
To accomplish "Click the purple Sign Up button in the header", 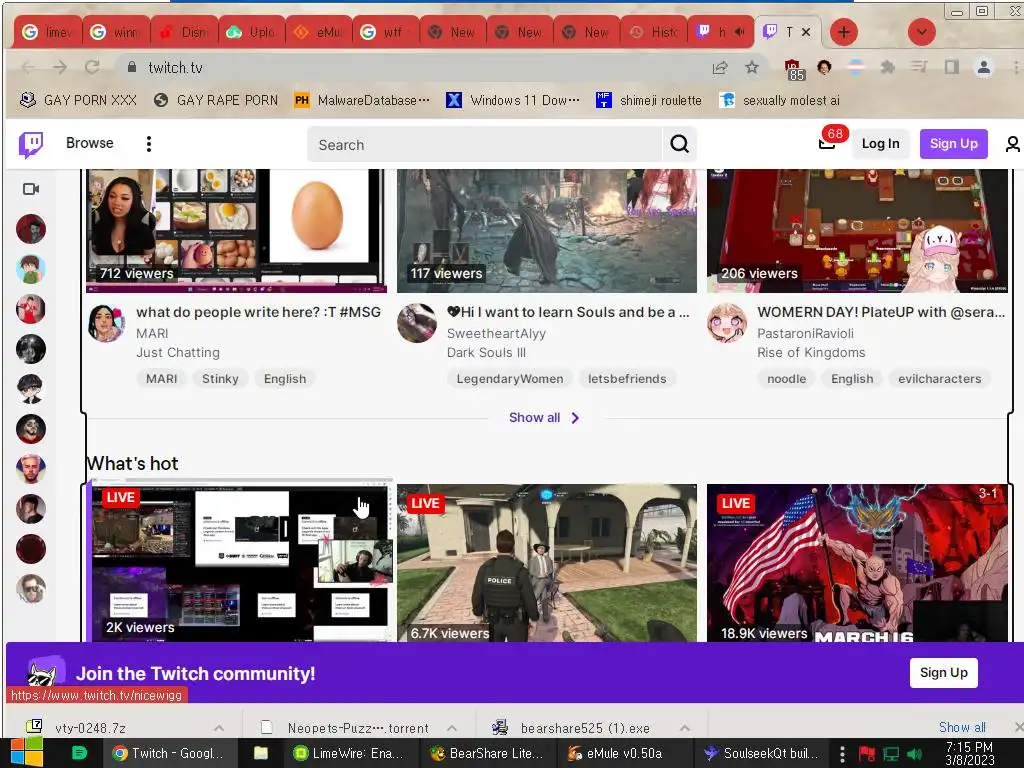I will [x=953, y=144].
